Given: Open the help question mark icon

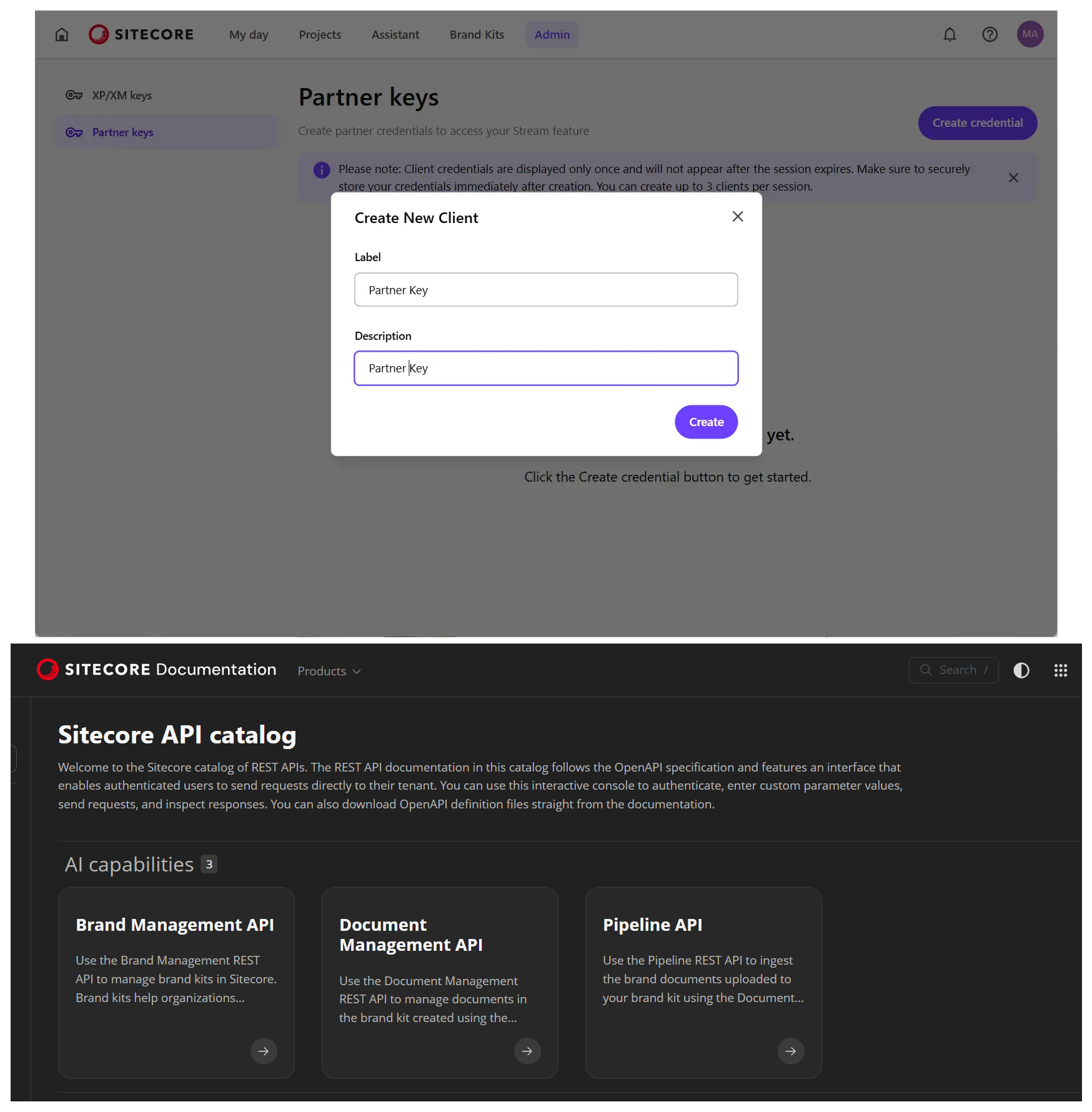Looking at the screenshot, I should click(x=990, y=35).
